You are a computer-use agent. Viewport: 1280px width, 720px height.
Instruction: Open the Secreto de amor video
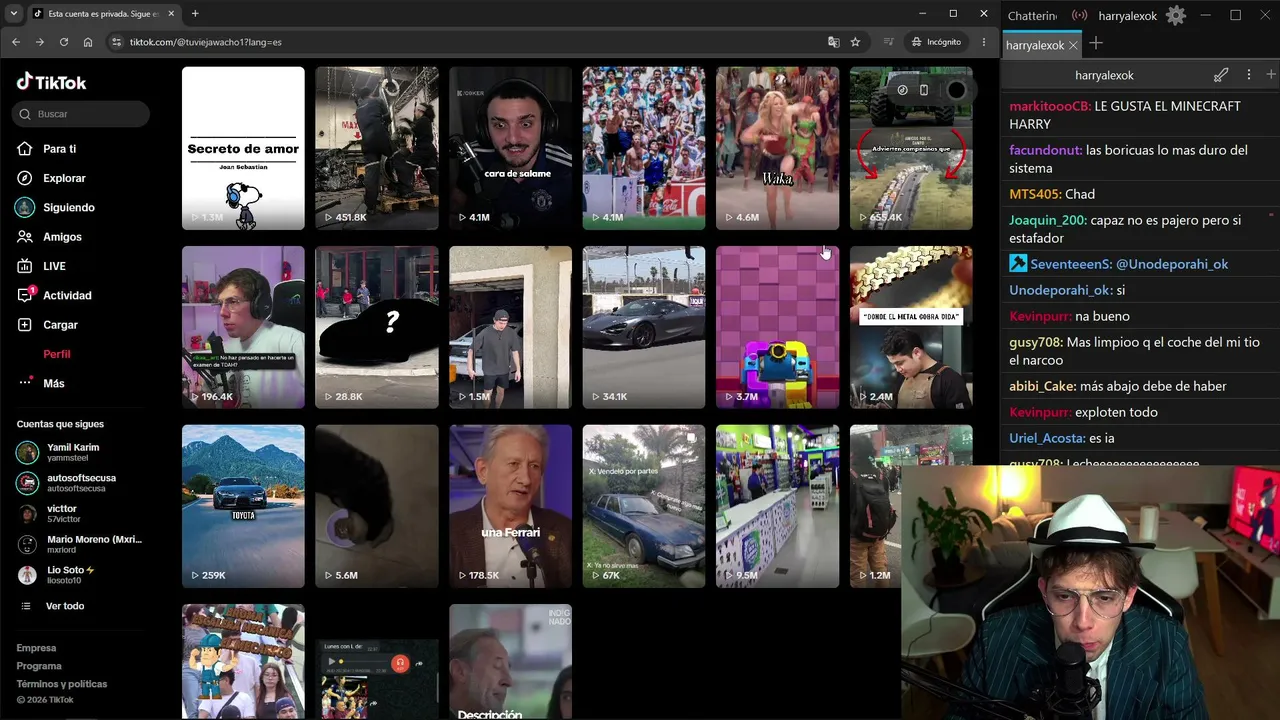point(243,148)
